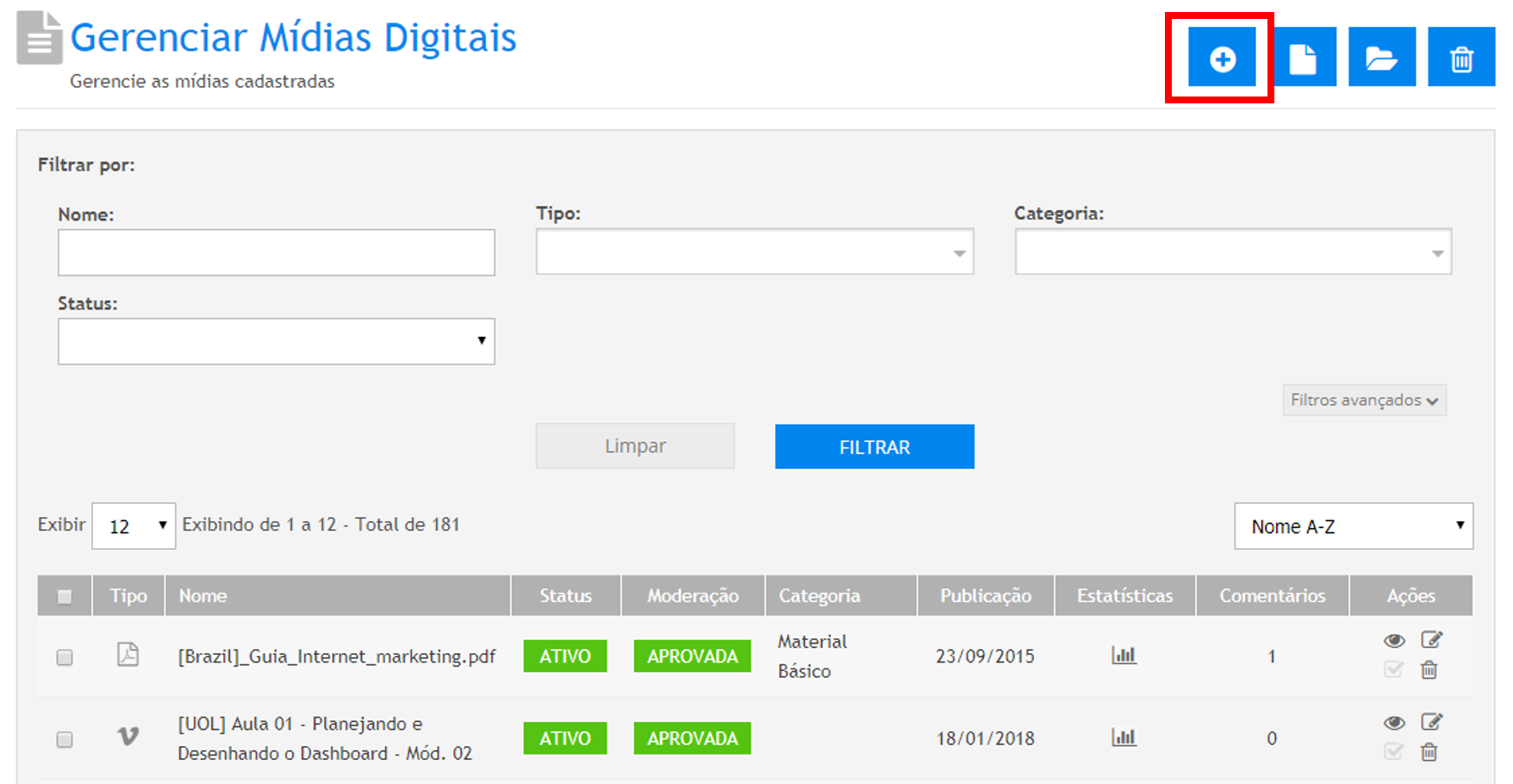
Task: Click the add new media plus icon
Action: [1221, 58]
